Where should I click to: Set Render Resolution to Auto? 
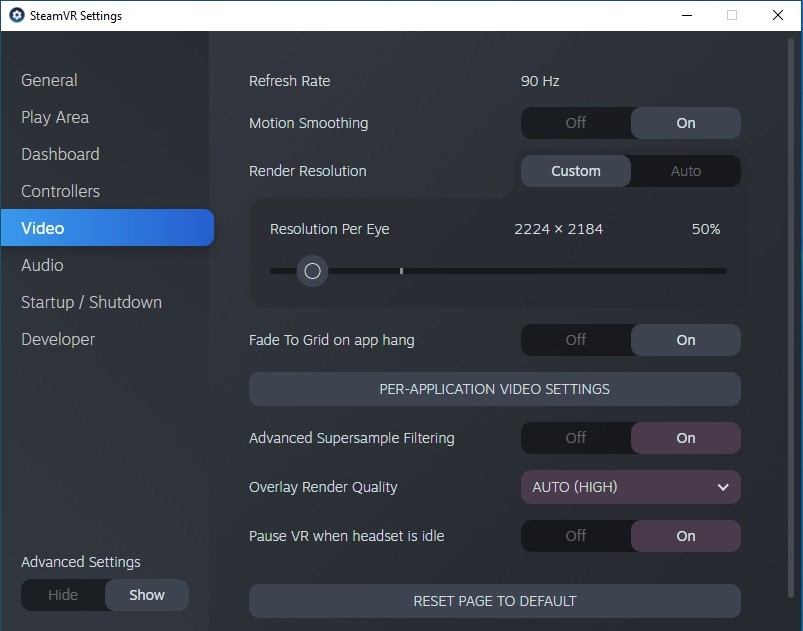click(x=686, y=171)
